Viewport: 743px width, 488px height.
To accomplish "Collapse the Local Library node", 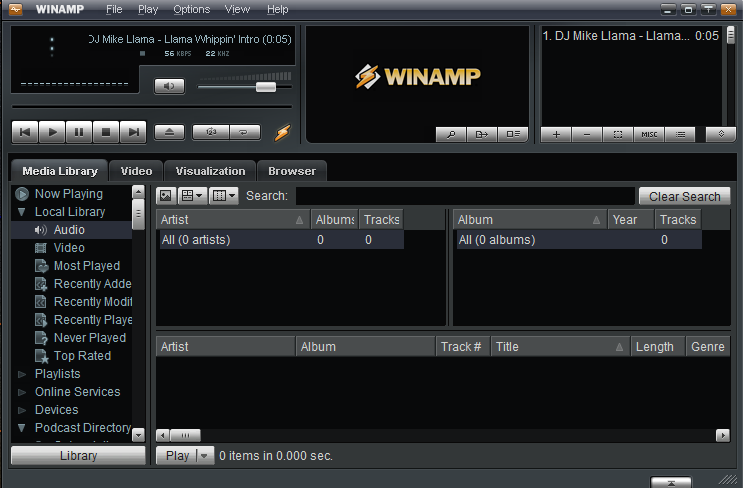I will [21, 212].
